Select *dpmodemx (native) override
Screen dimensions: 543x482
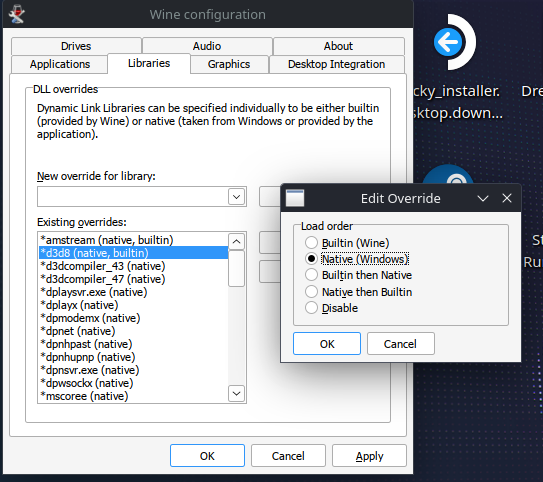point(133,318)
